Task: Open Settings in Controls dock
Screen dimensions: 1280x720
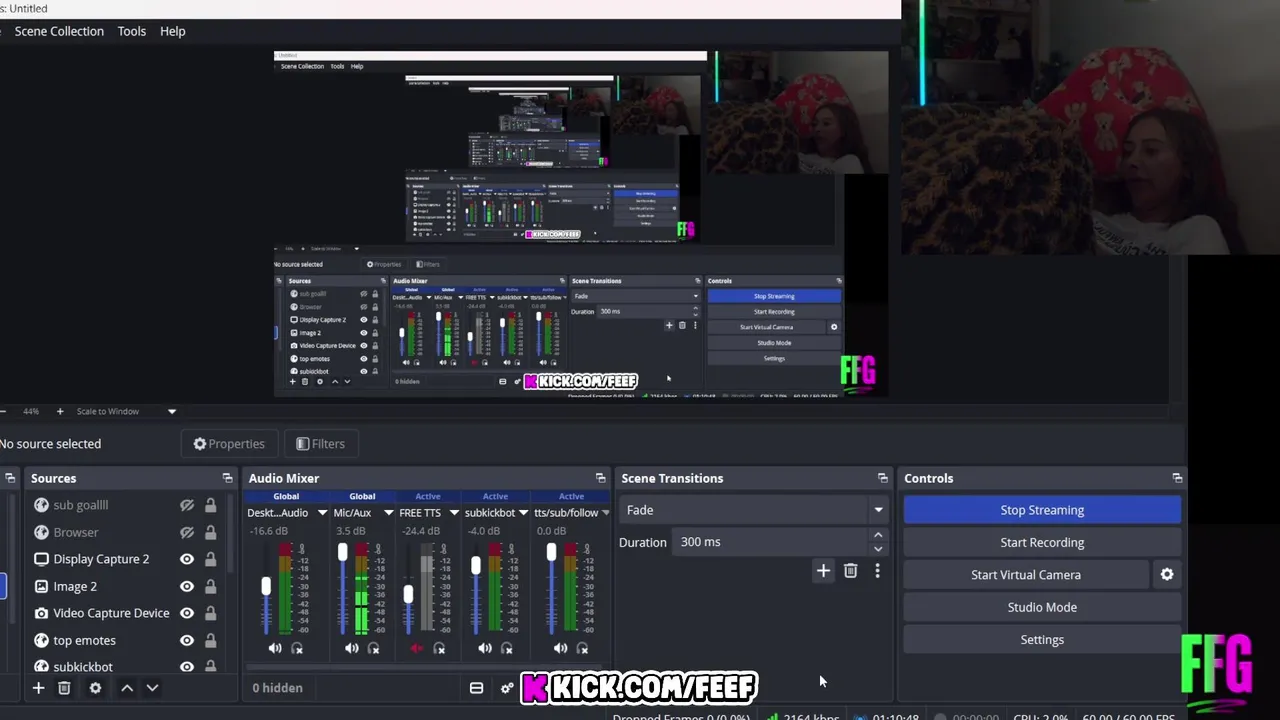Action: tap(1042, 640)
